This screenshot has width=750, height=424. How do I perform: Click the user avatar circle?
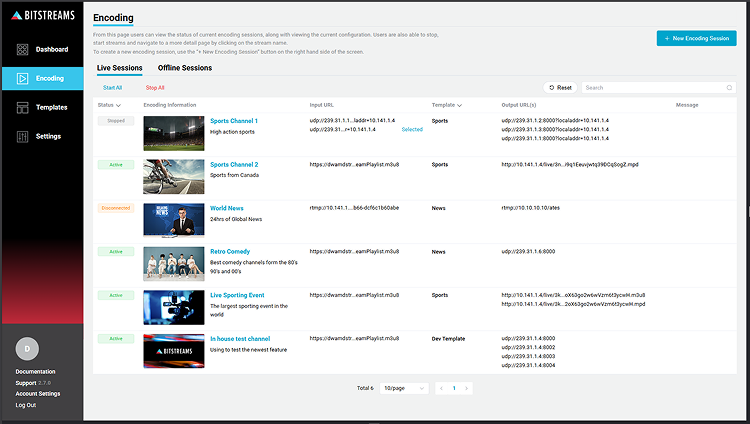pyautogui.click(x=27, y=349)
